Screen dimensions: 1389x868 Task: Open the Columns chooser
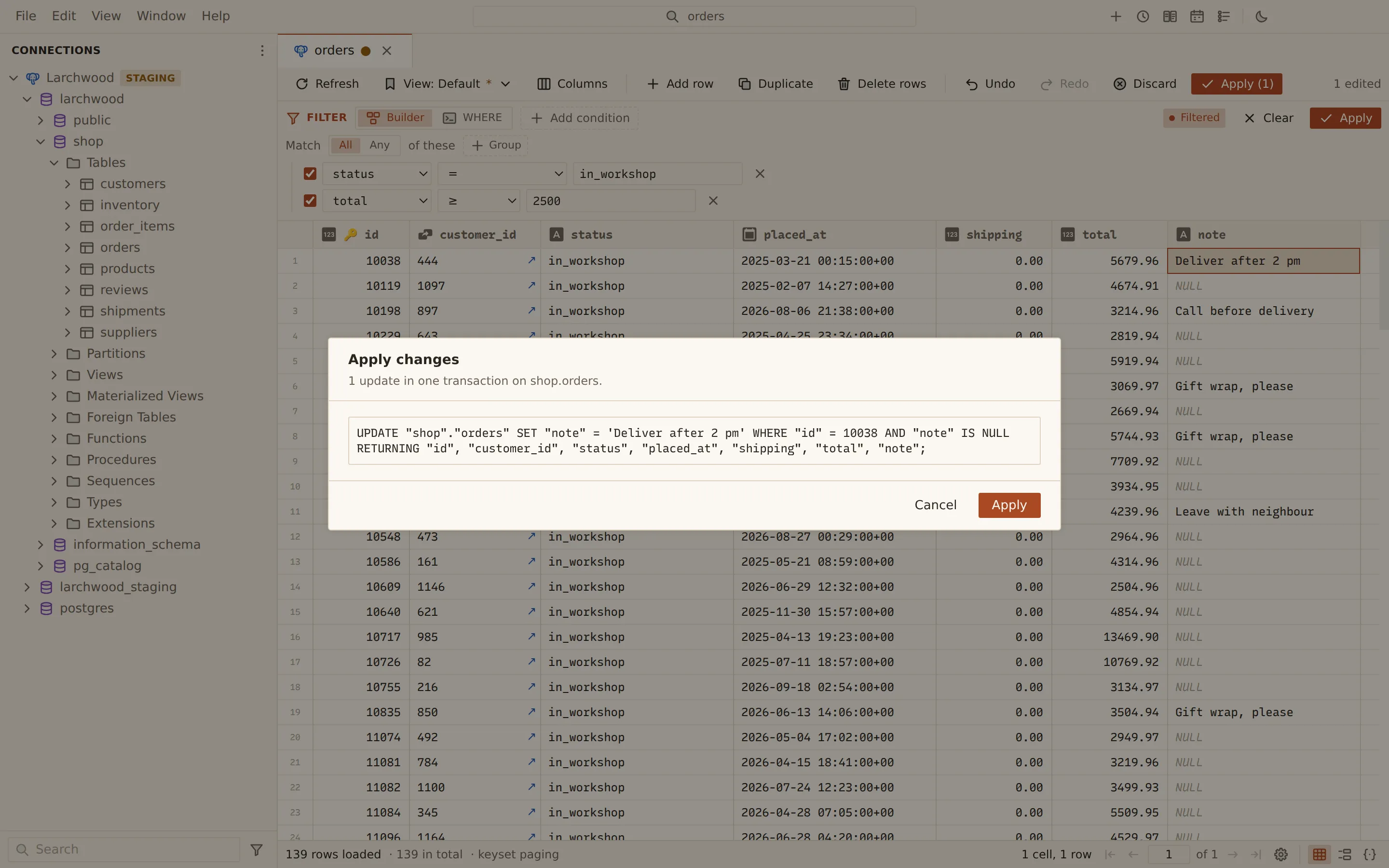572,84
